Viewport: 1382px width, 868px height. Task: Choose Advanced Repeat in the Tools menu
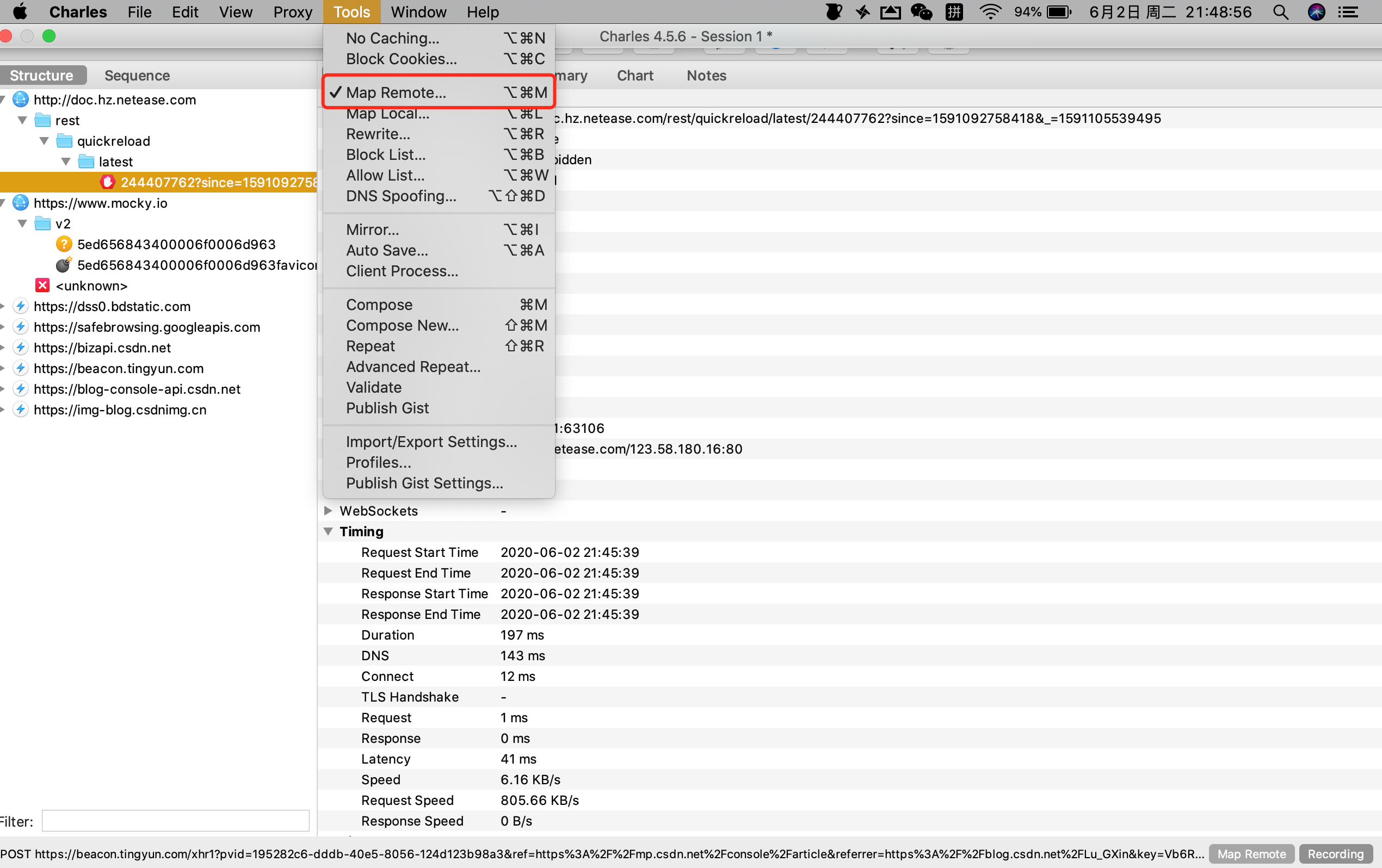439,367
